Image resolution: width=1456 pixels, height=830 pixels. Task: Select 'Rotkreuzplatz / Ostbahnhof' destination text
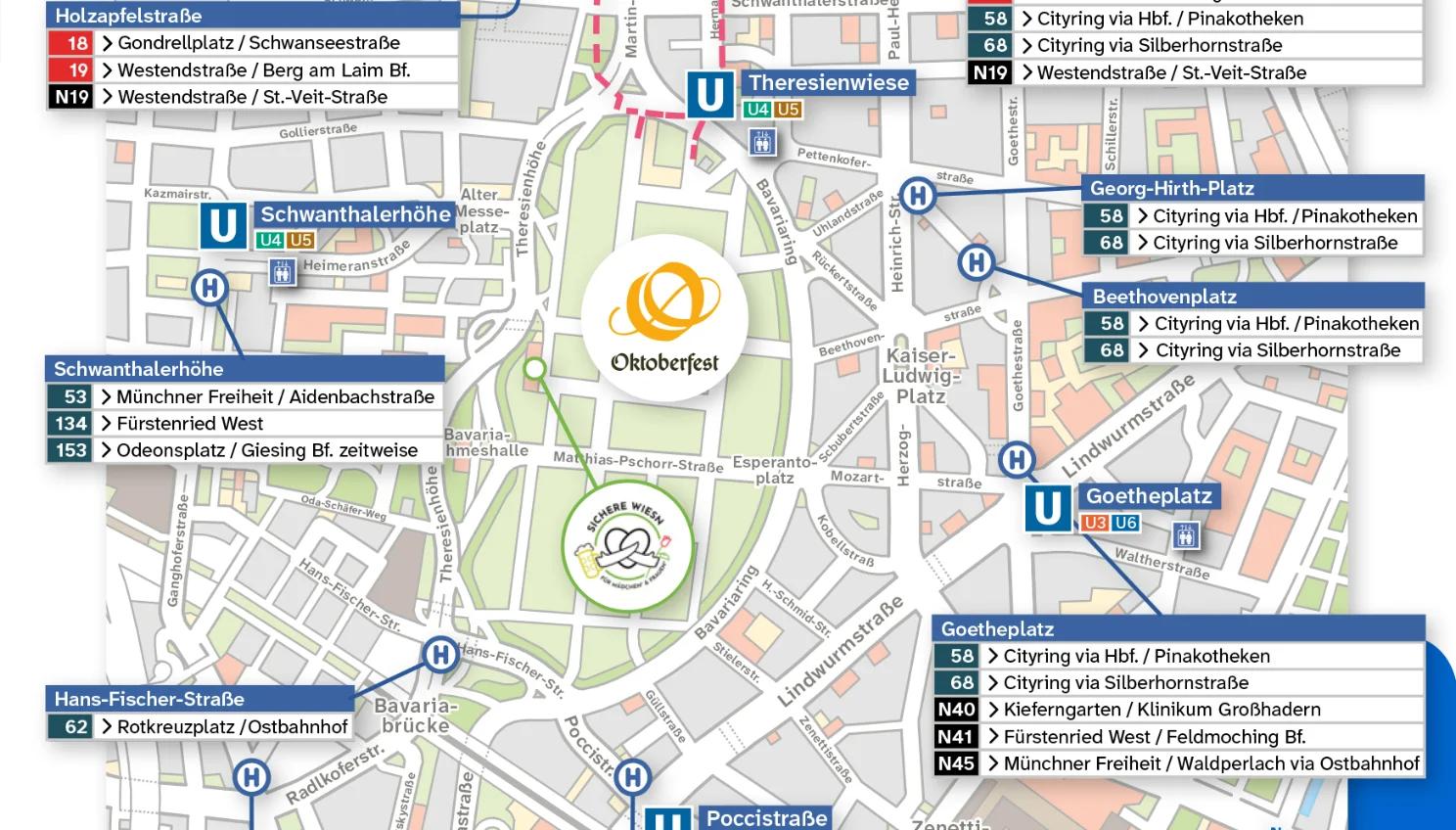pyautogui.click(x=233, y=727)
